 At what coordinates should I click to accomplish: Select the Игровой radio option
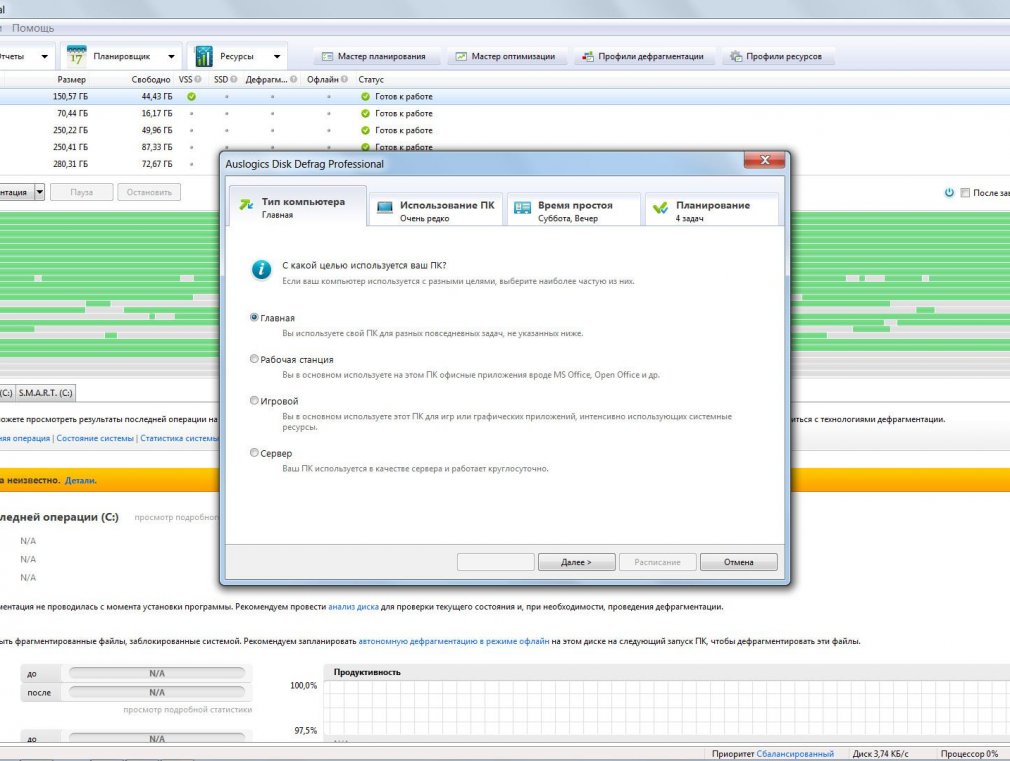(254, 400)
